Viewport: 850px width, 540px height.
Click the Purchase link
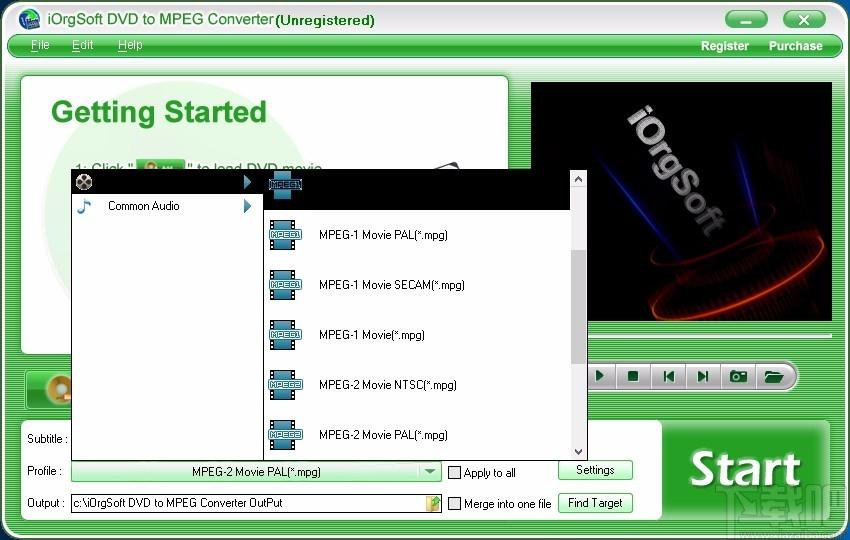[796, 46]
